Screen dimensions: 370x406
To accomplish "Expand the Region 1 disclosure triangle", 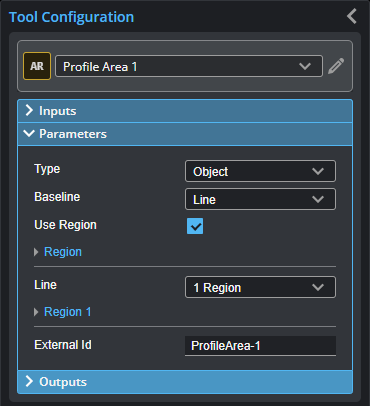I will [36, 312].
